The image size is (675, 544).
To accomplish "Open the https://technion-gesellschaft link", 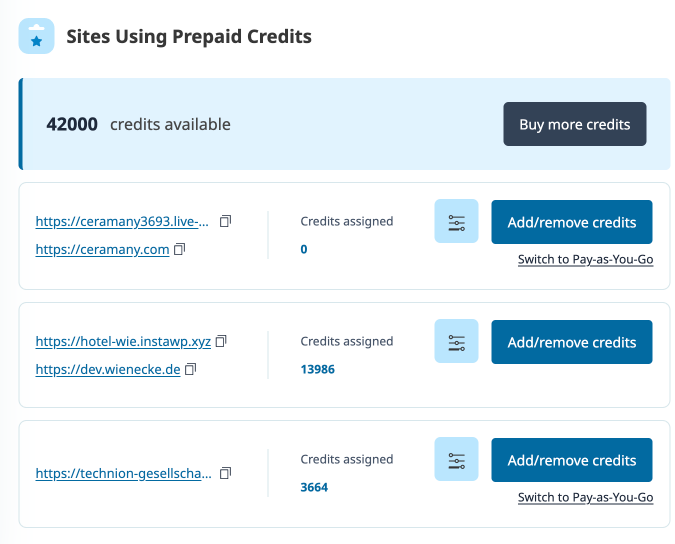I will pyautogui.click(x=123, y=473).
